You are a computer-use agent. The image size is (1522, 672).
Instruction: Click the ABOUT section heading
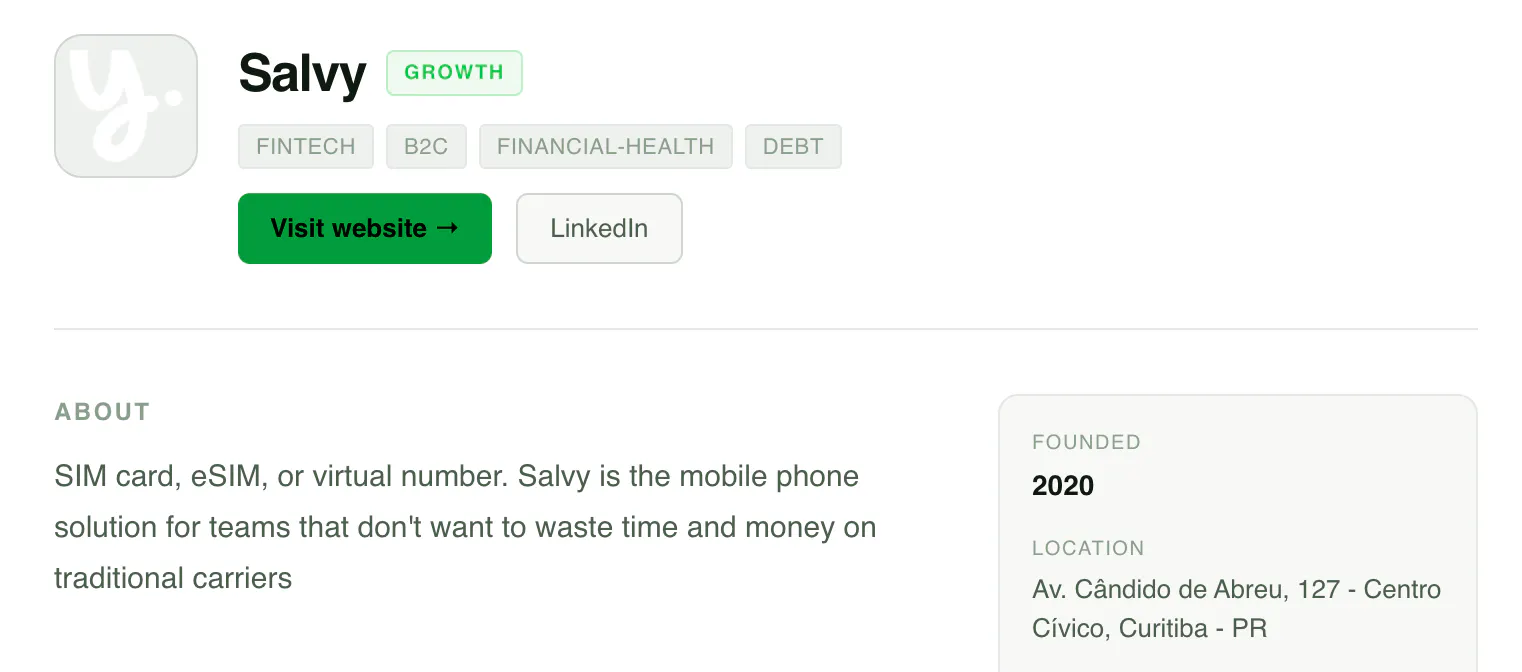(x=102, y=412)
